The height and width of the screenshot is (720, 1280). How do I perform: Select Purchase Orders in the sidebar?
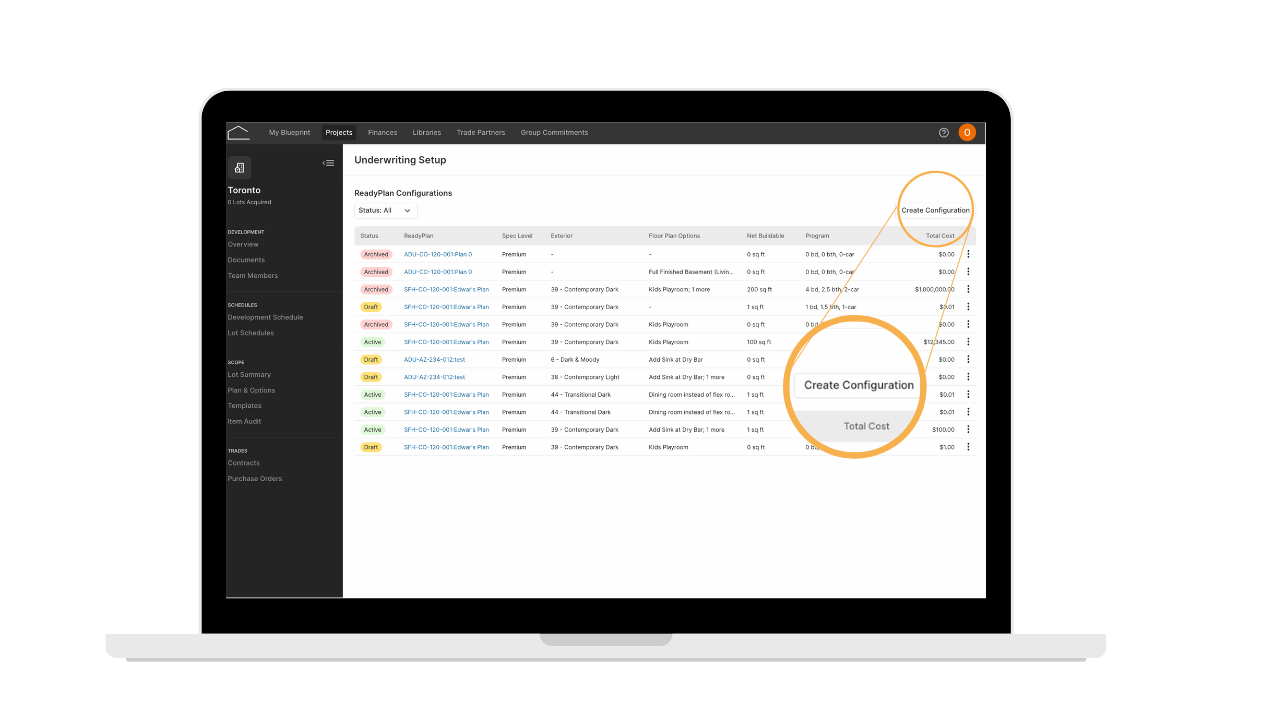(x=255, y=478)
